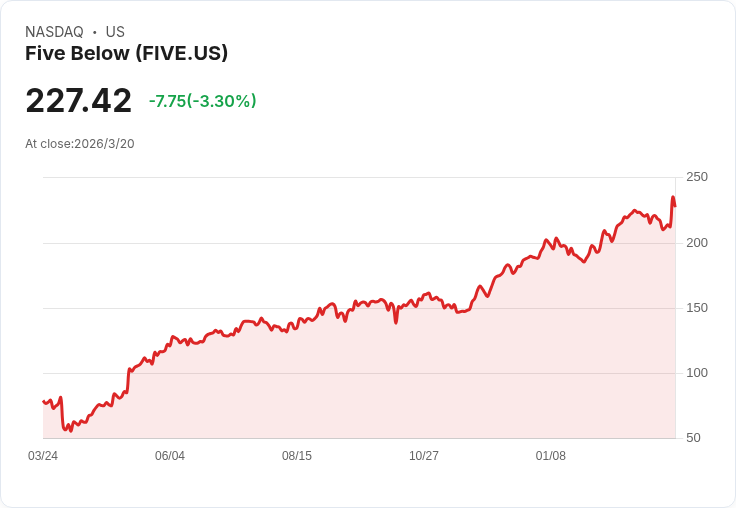The image size is (736, 508).
Task: Click the 01/08 date axis label
Action: click(x=551, y=456)
